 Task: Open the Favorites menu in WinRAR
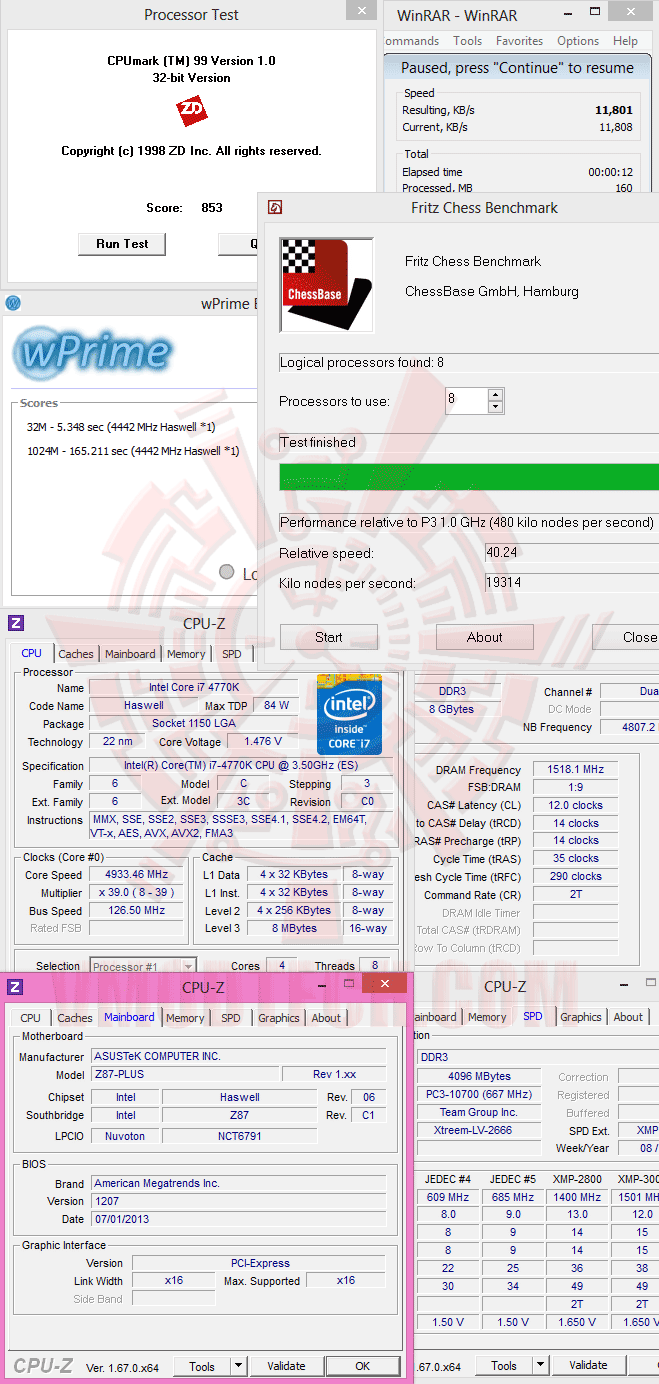coord(520,41)
